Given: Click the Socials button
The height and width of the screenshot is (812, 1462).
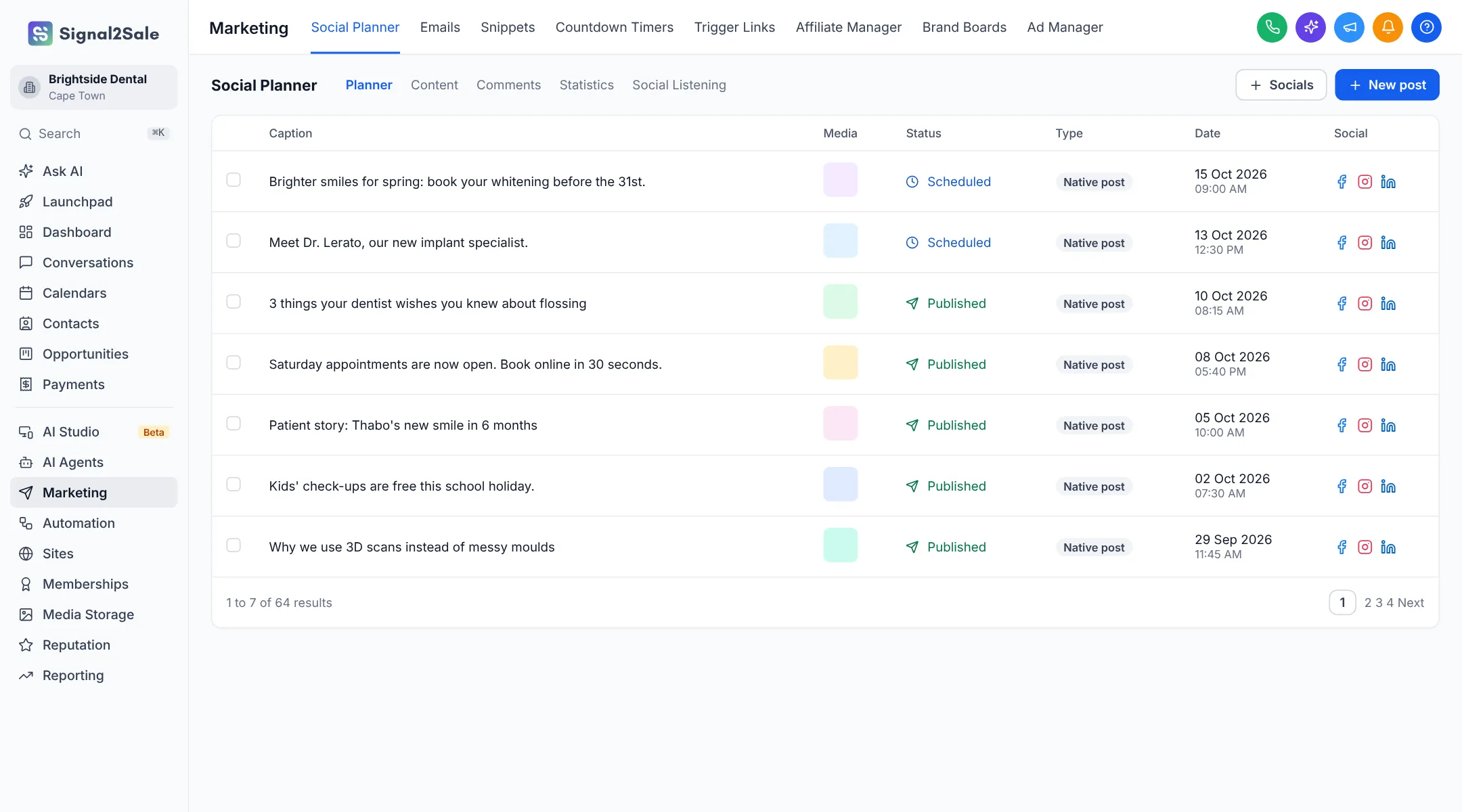Looking at the screenshot, I should click(1281, 85).
